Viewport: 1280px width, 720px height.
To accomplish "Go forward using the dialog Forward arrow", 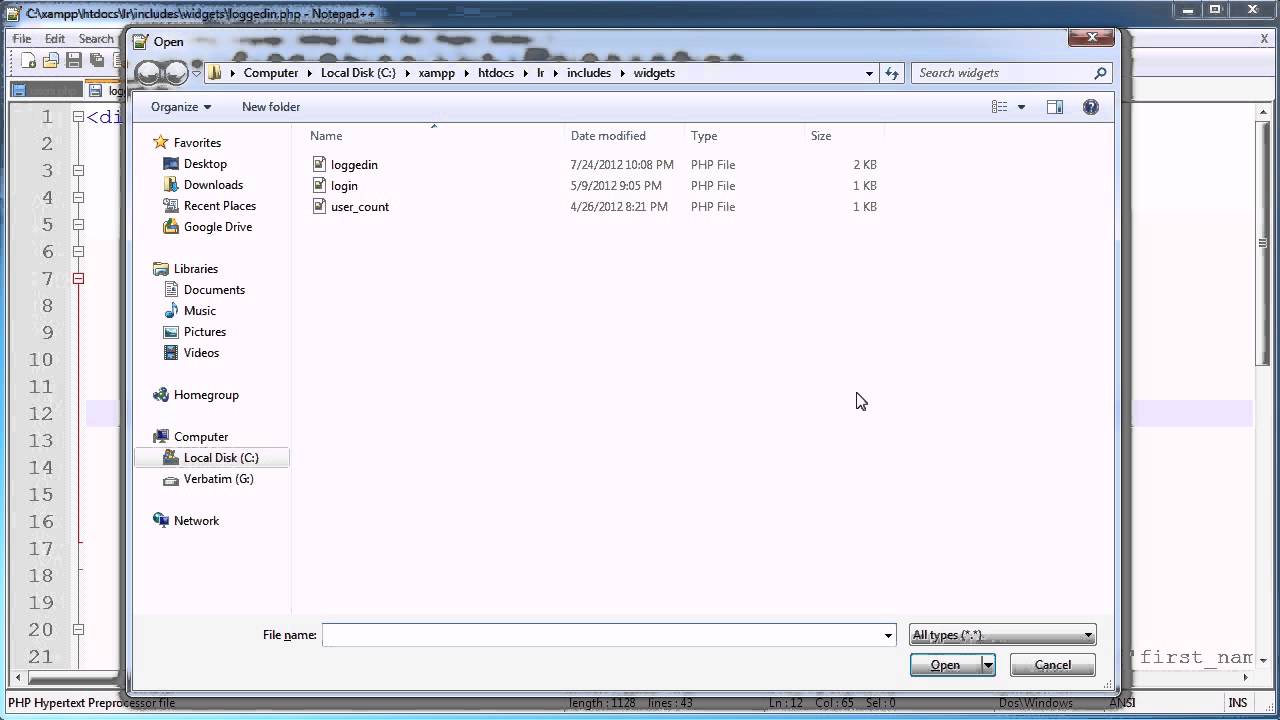I will 175,73.
